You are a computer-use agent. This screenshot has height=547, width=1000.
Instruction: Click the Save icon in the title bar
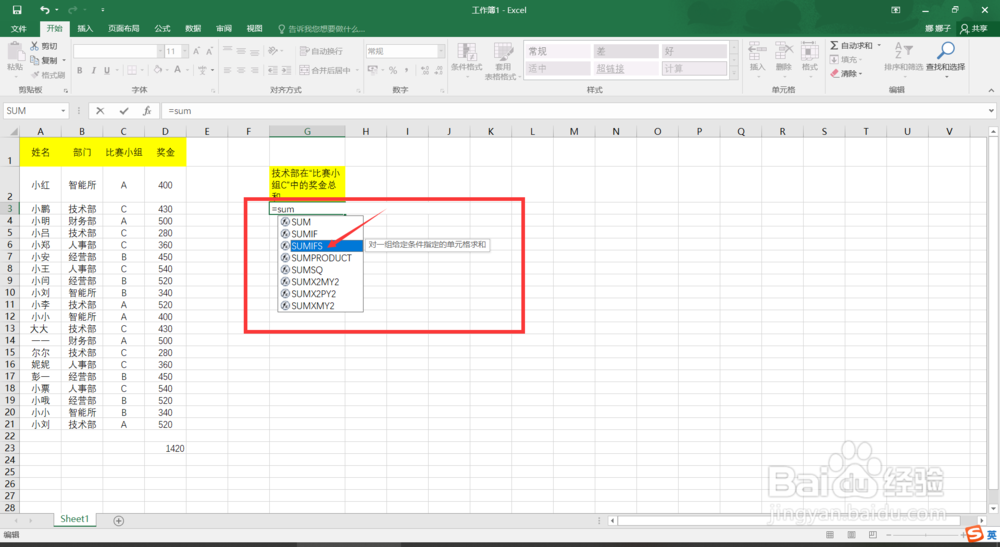[17, 10]
